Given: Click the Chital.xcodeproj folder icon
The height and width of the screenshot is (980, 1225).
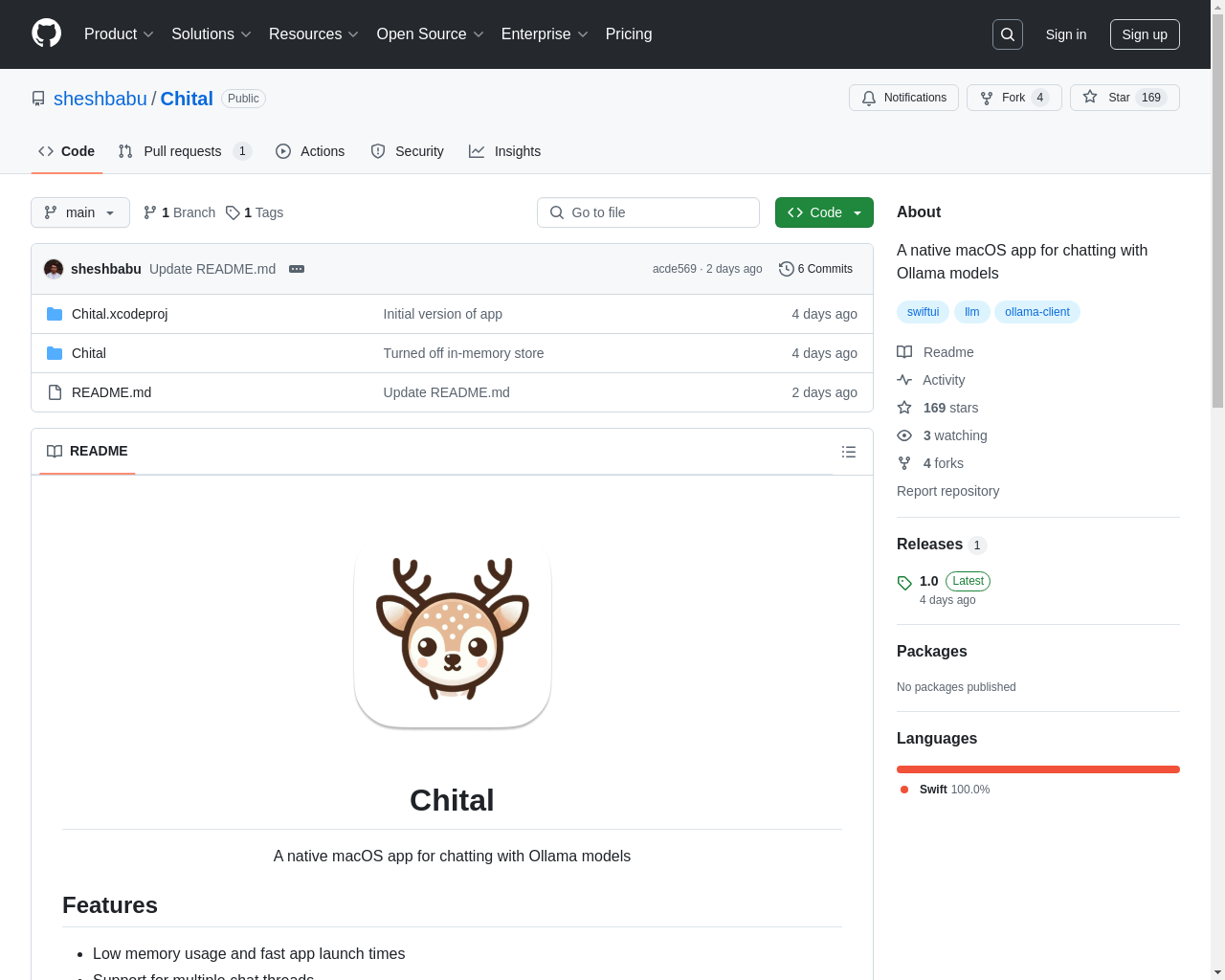Looking at the screenshot, I should (55, 314).
